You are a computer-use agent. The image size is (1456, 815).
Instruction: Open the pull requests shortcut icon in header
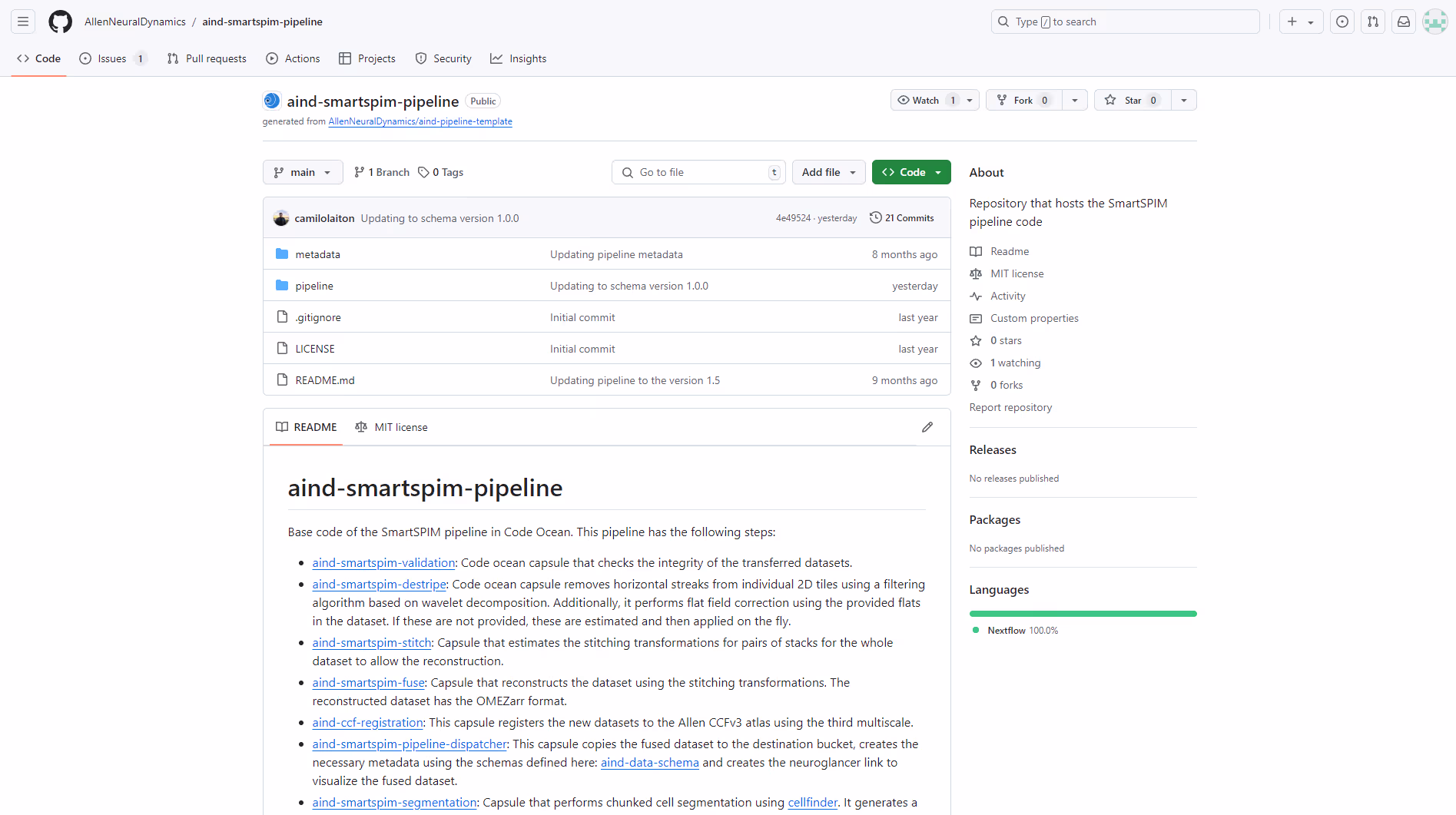(x=1372, y=22)
